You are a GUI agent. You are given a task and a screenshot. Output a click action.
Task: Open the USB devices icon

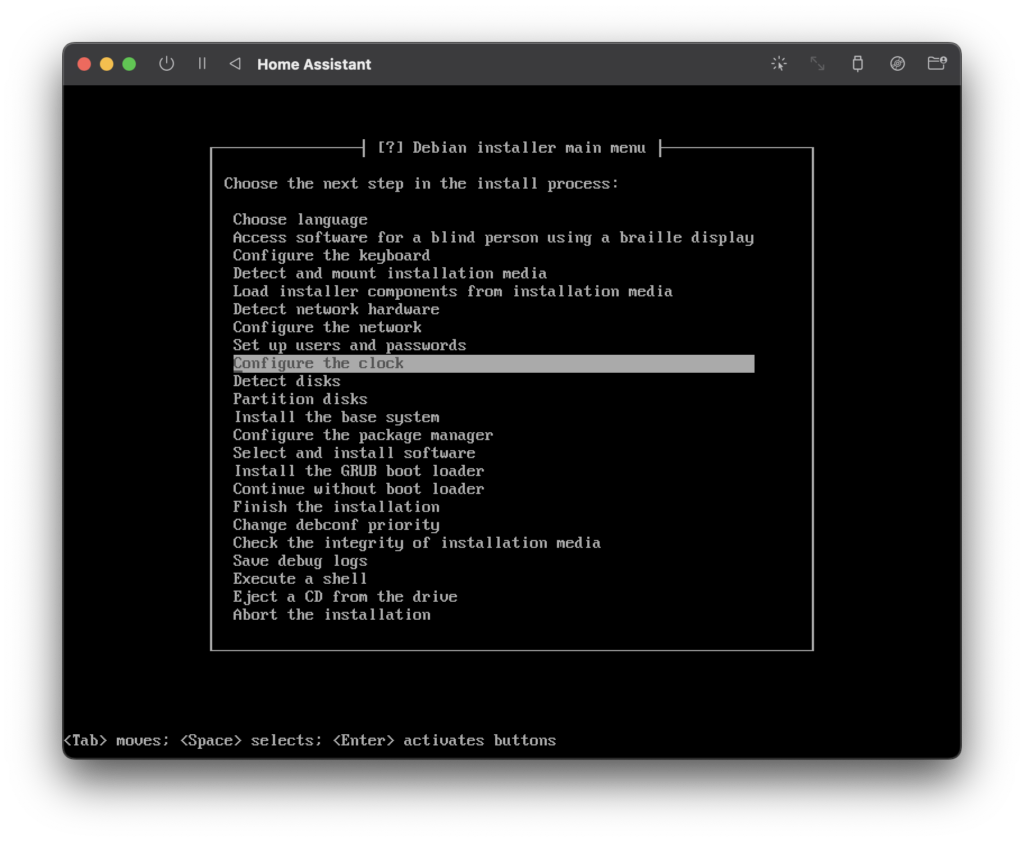[857, 63]
